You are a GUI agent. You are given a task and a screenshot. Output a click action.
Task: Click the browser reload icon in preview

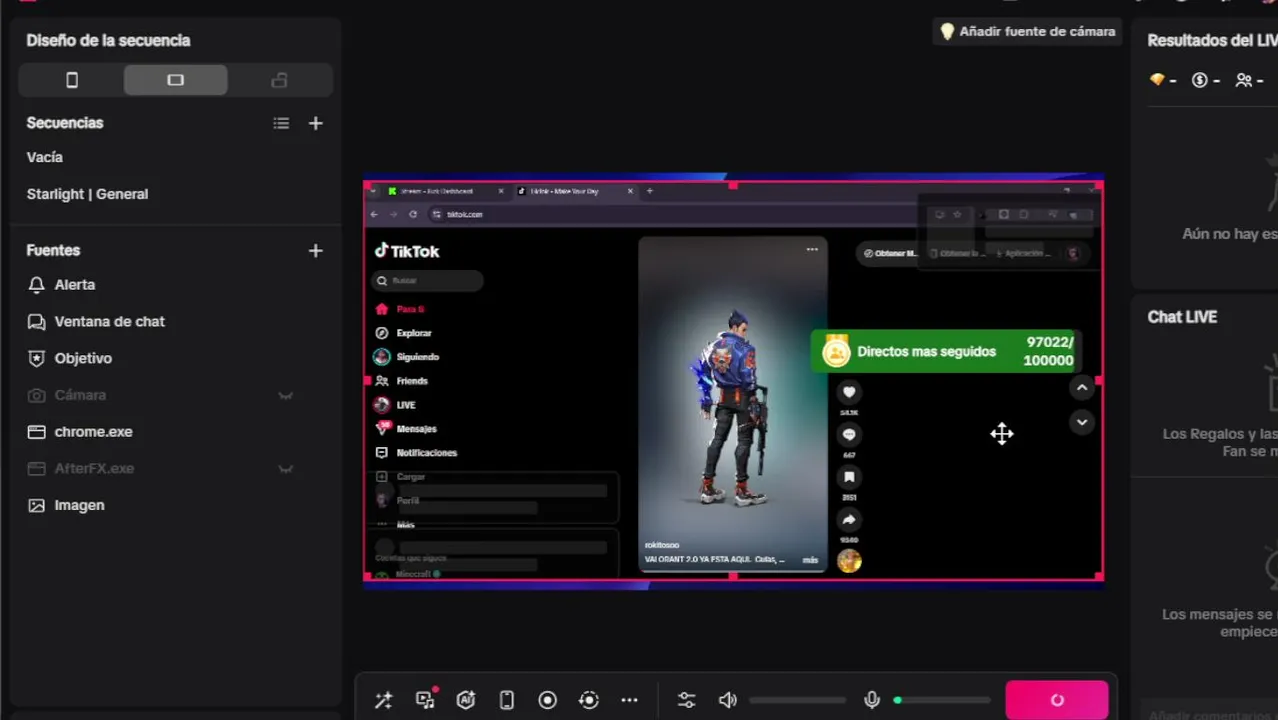coord(413,215)
